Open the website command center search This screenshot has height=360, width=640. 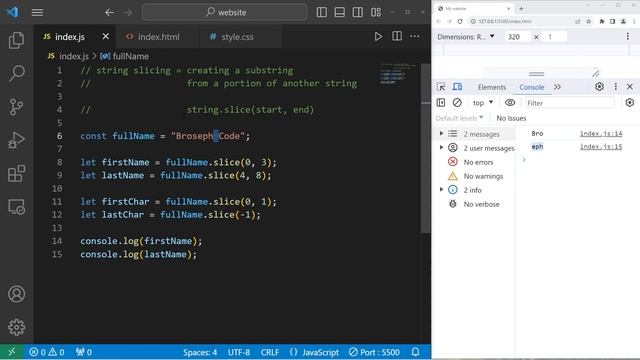(224, 12)
